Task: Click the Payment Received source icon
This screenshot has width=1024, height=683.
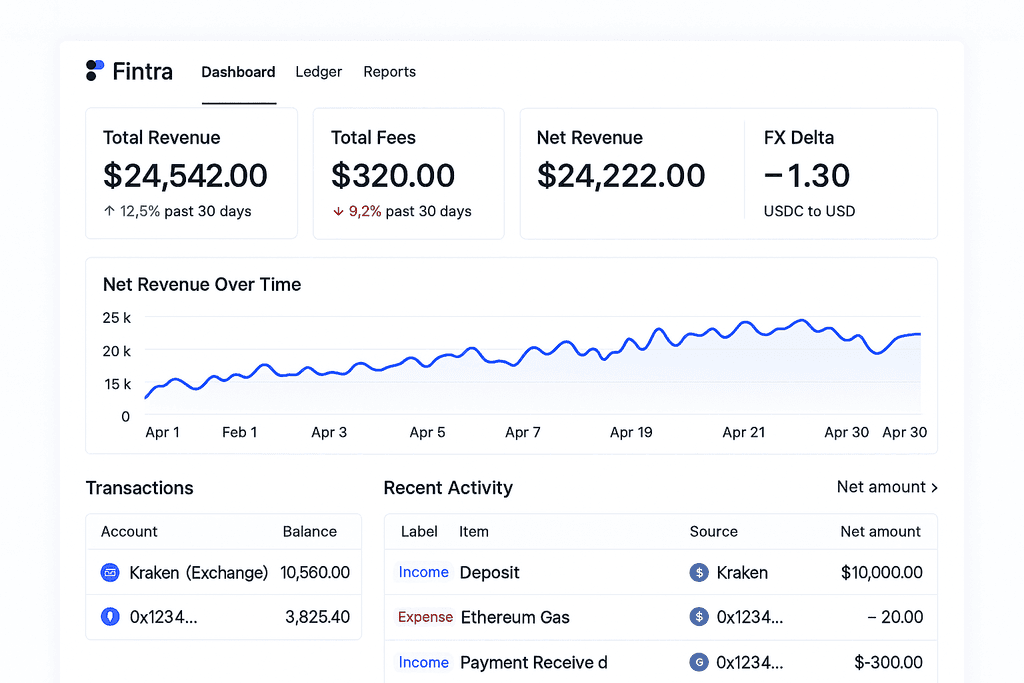Action: point(699,662)
